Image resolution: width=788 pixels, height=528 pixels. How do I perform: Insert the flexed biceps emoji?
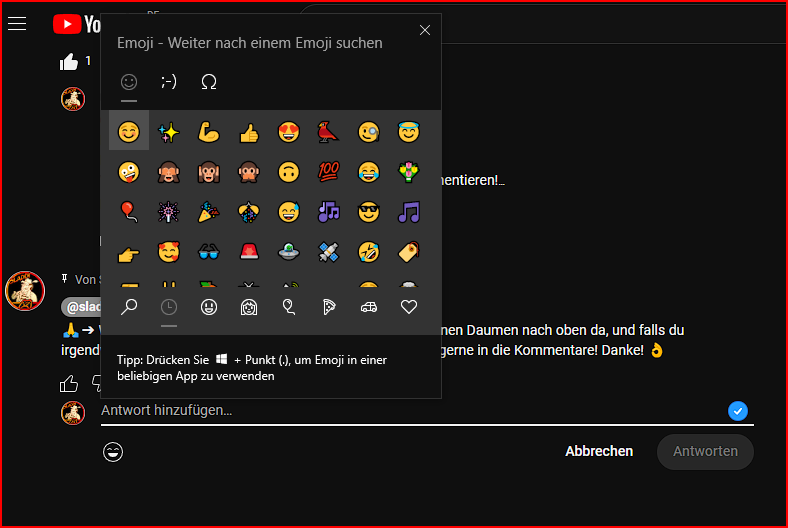pos(209,131)
